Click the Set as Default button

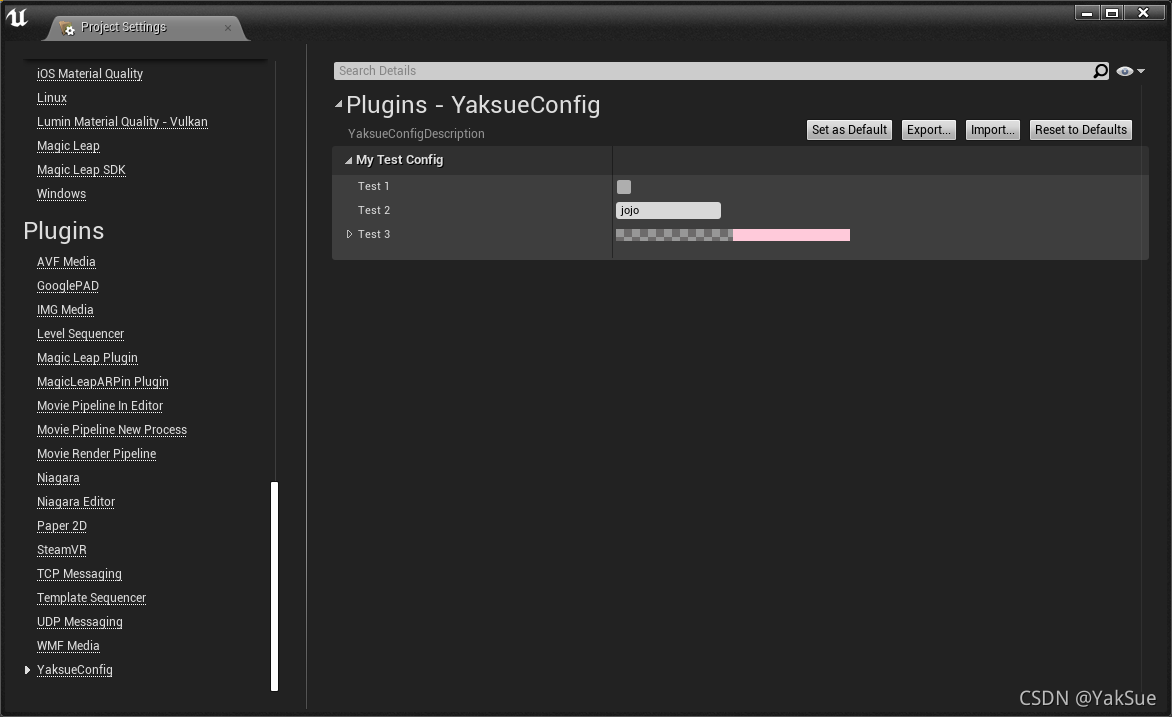[849, 130]
